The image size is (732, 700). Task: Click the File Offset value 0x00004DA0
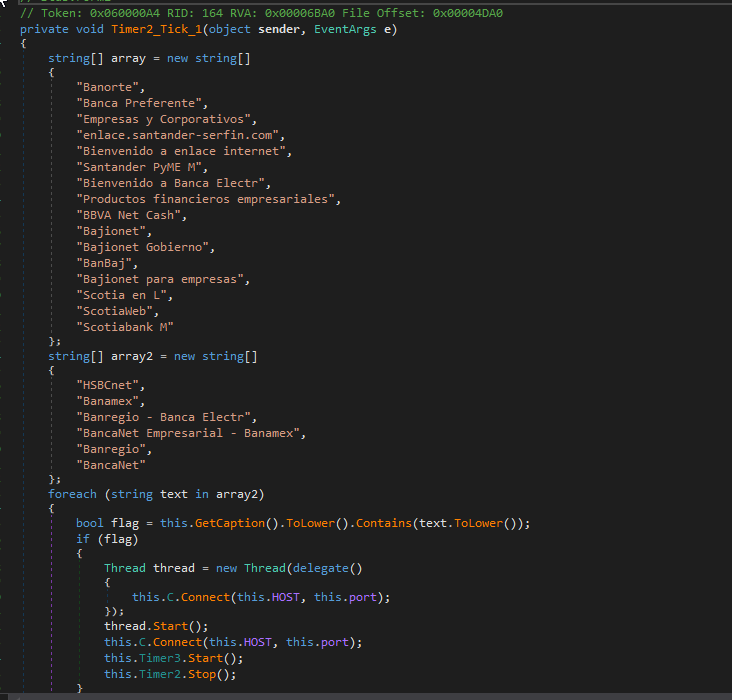coord(468,13)
